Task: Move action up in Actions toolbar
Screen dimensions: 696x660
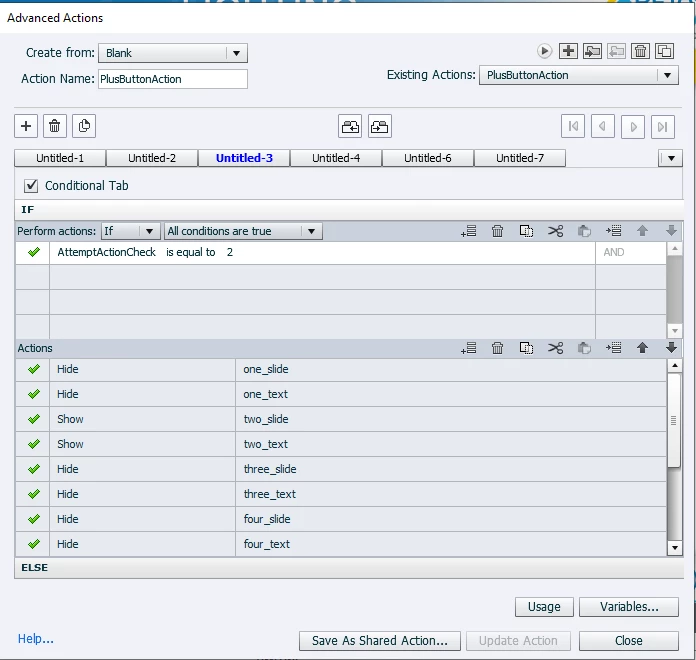Action: (642, 348)
